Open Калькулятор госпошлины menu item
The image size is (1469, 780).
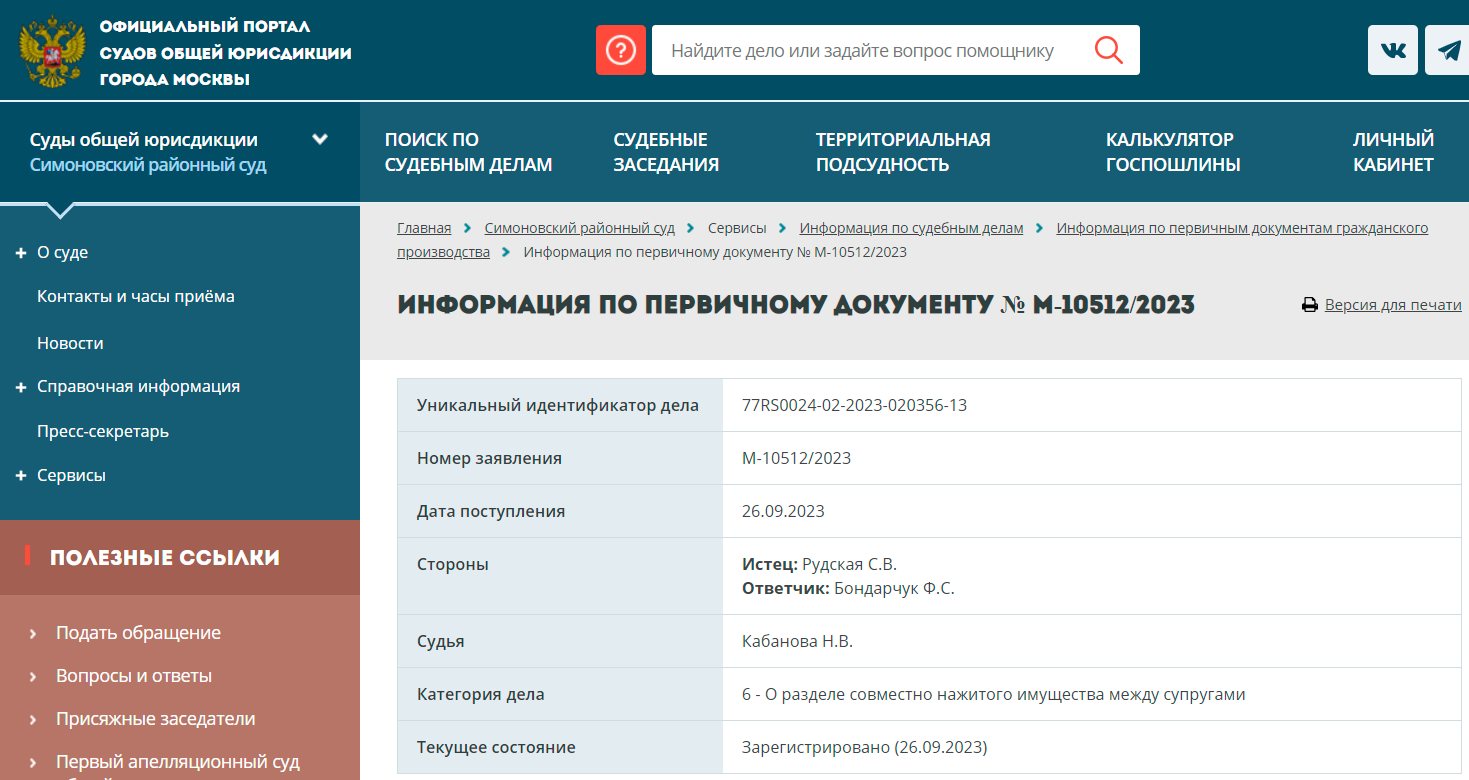(x=1173, y=152)
